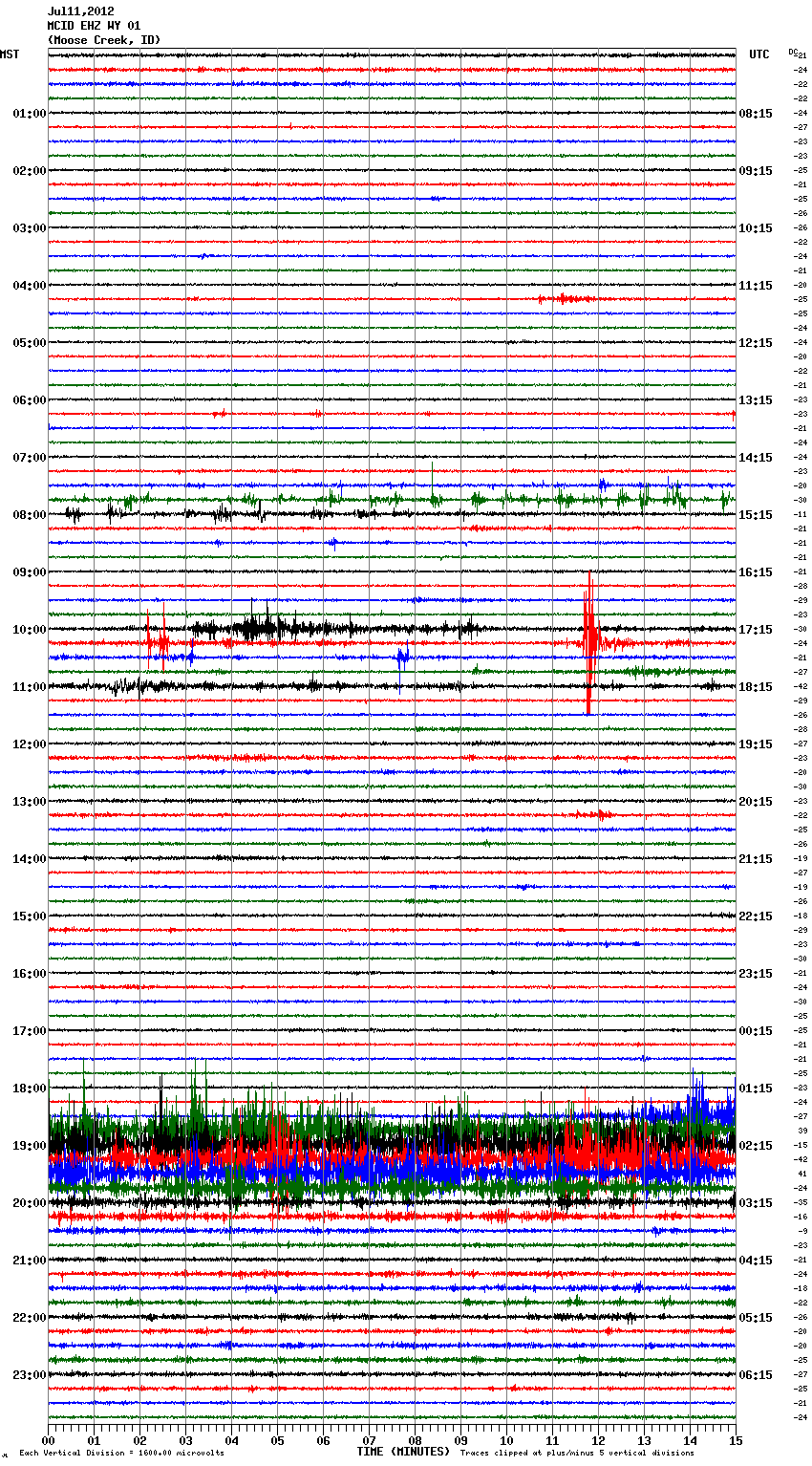
Task: Click minute tick label "14" on the time axis
Action: [x=690, y=1440]
